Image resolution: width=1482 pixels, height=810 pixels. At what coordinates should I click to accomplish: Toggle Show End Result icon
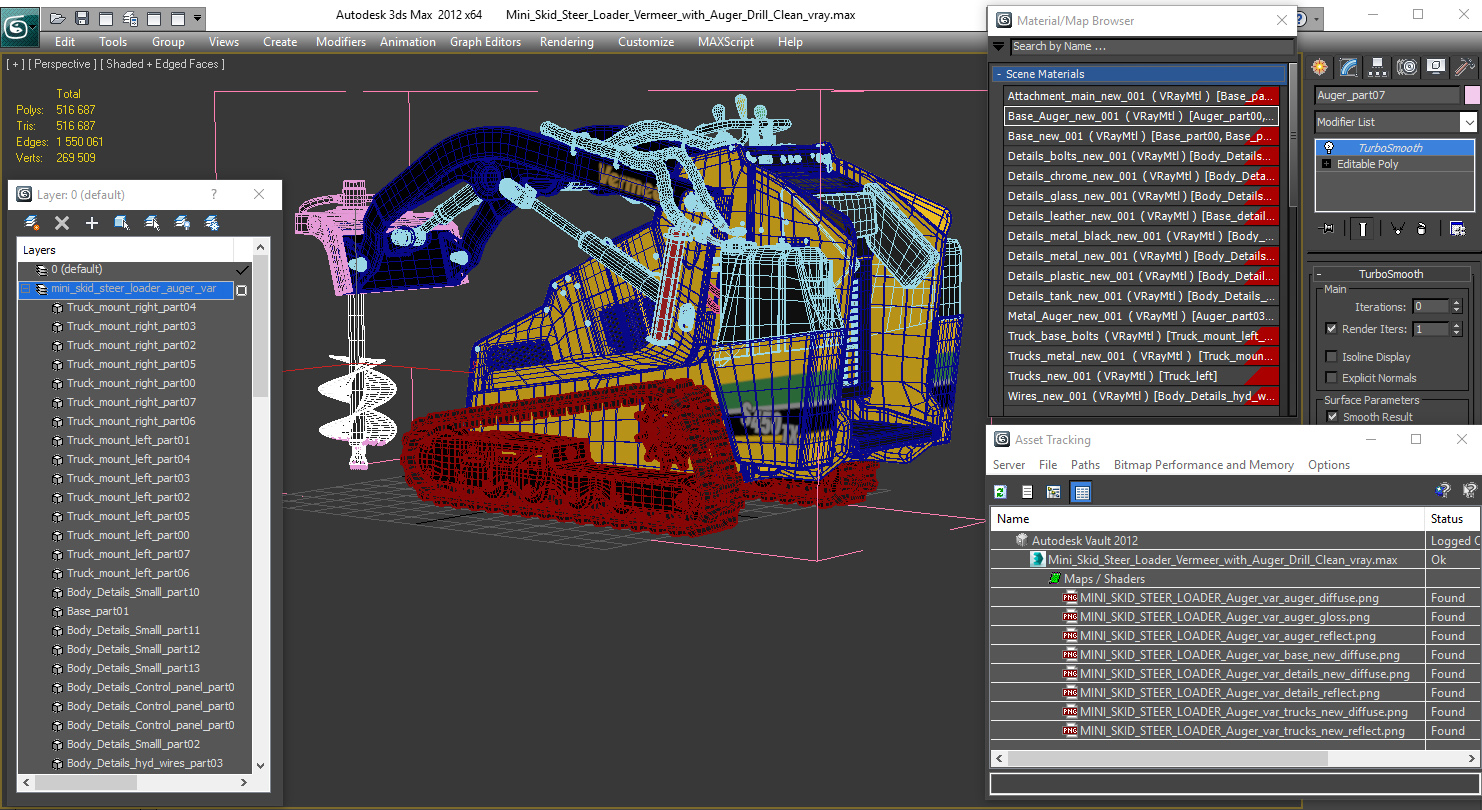coord(1363,229)
